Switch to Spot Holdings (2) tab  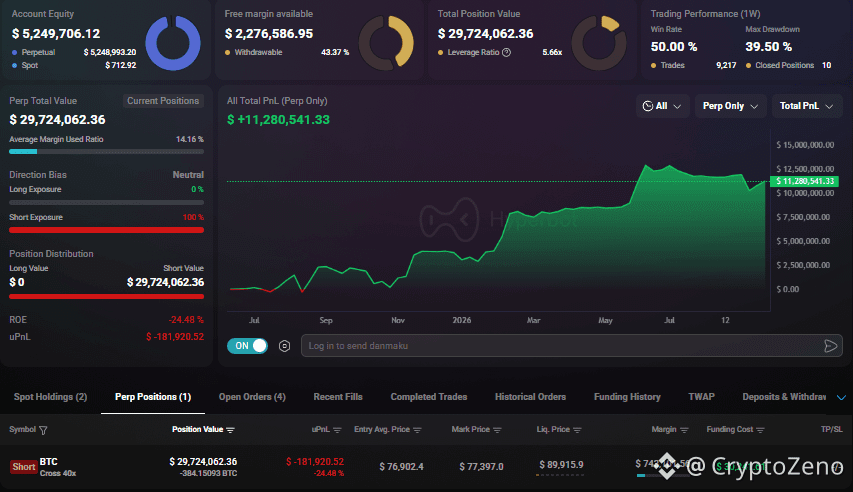click(x=50, y=397)
